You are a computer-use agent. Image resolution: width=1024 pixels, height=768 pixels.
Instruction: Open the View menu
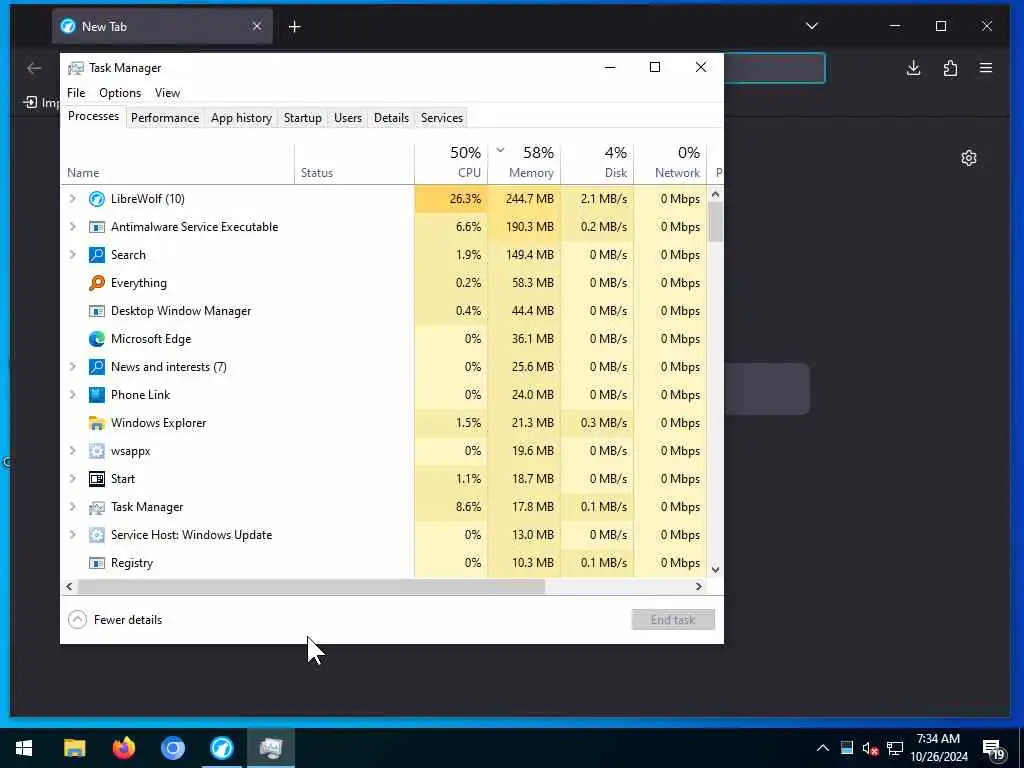[x=167, y=93]
